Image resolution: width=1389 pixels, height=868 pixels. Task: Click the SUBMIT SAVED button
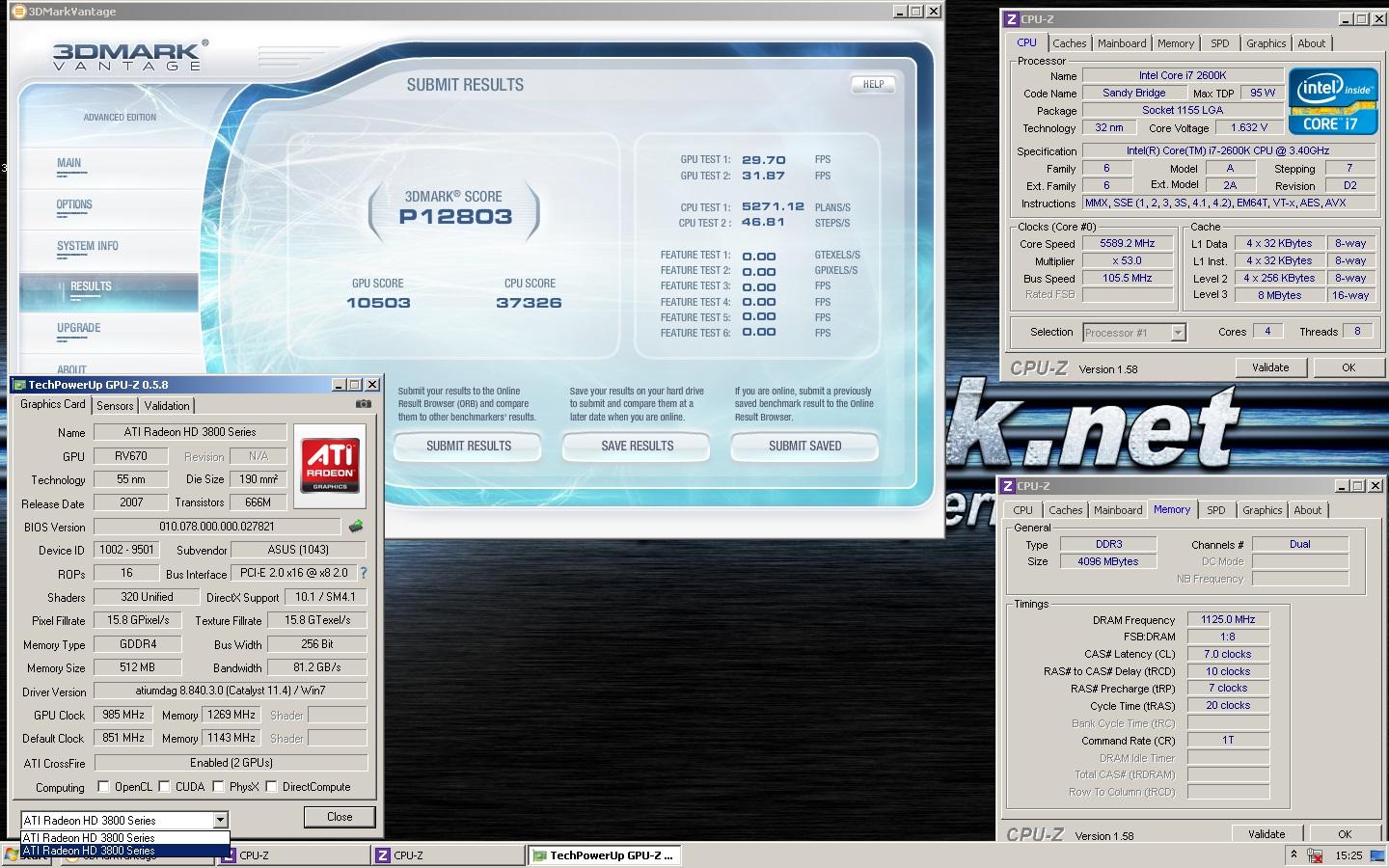tap(805, 446)
